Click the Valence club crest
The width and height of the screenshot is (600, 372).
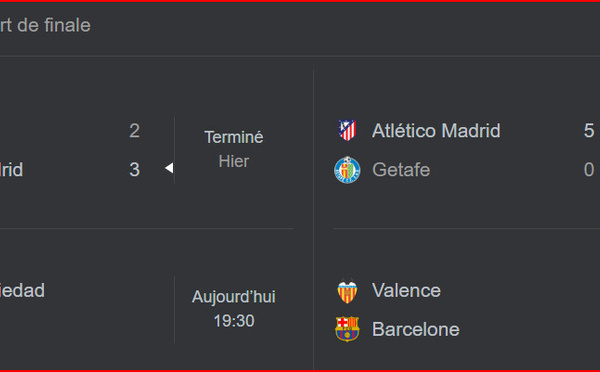[x=347, y=292]
